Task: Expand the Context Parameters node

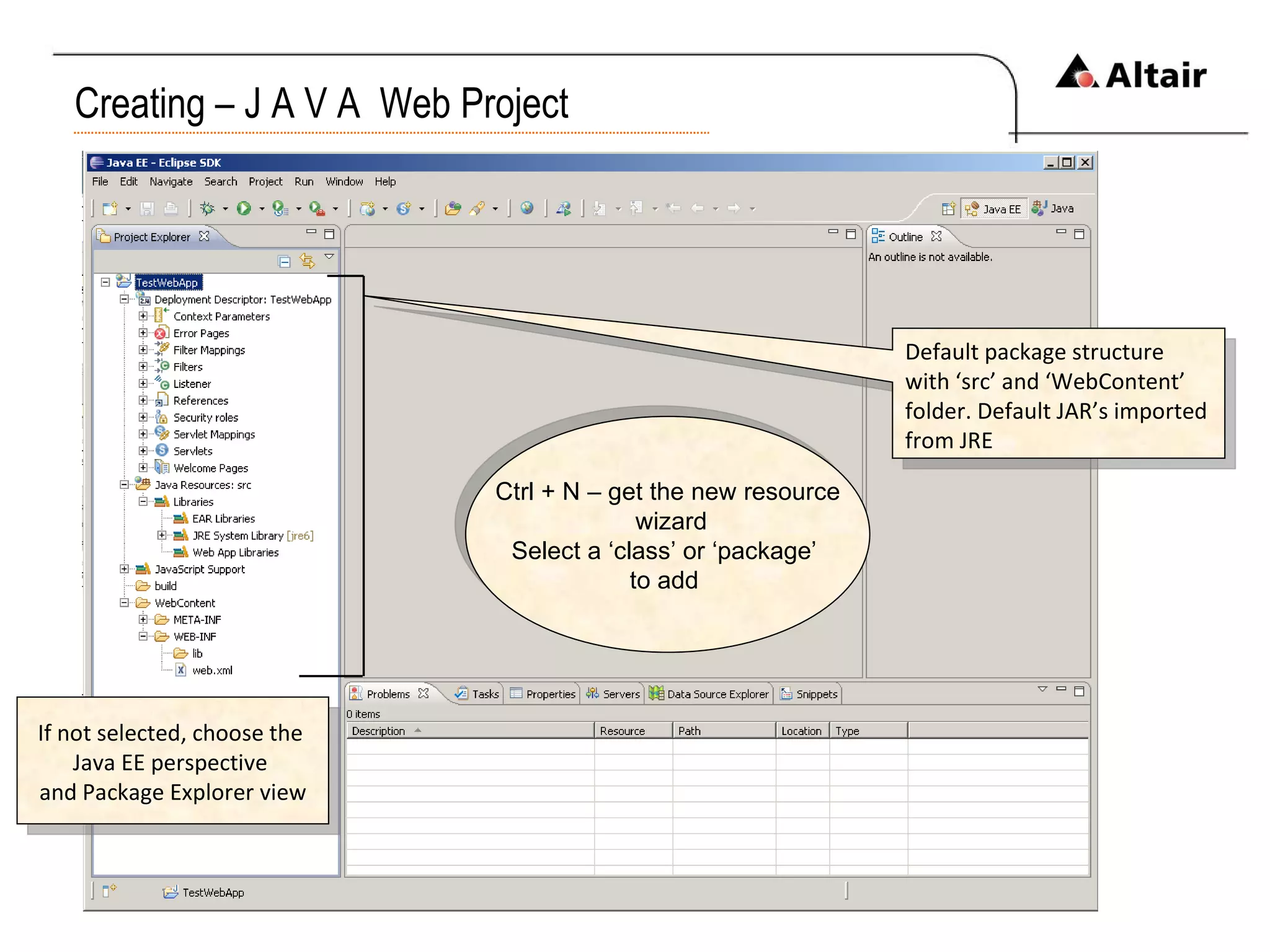Action: click(143, 316)
